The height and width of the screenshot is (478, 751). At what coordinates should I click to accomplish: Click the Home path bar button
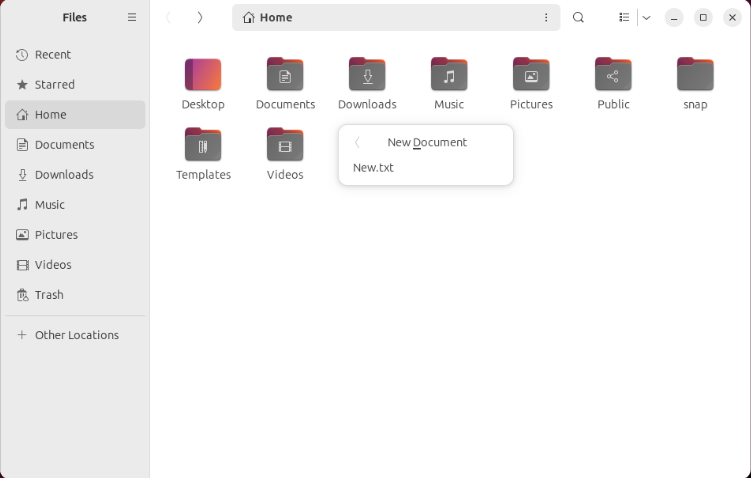268,18
